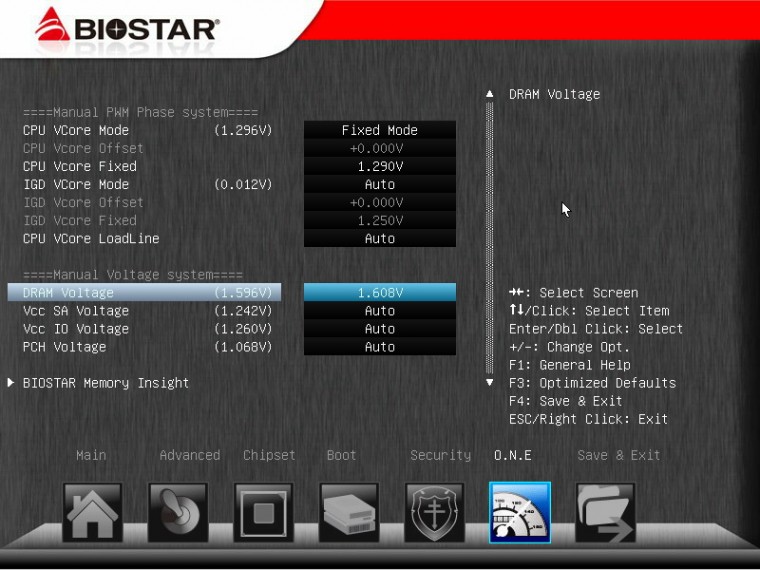Select the IGD VCore Mode label
Viewport: 760px width, 570px height.
click(76, 184)
